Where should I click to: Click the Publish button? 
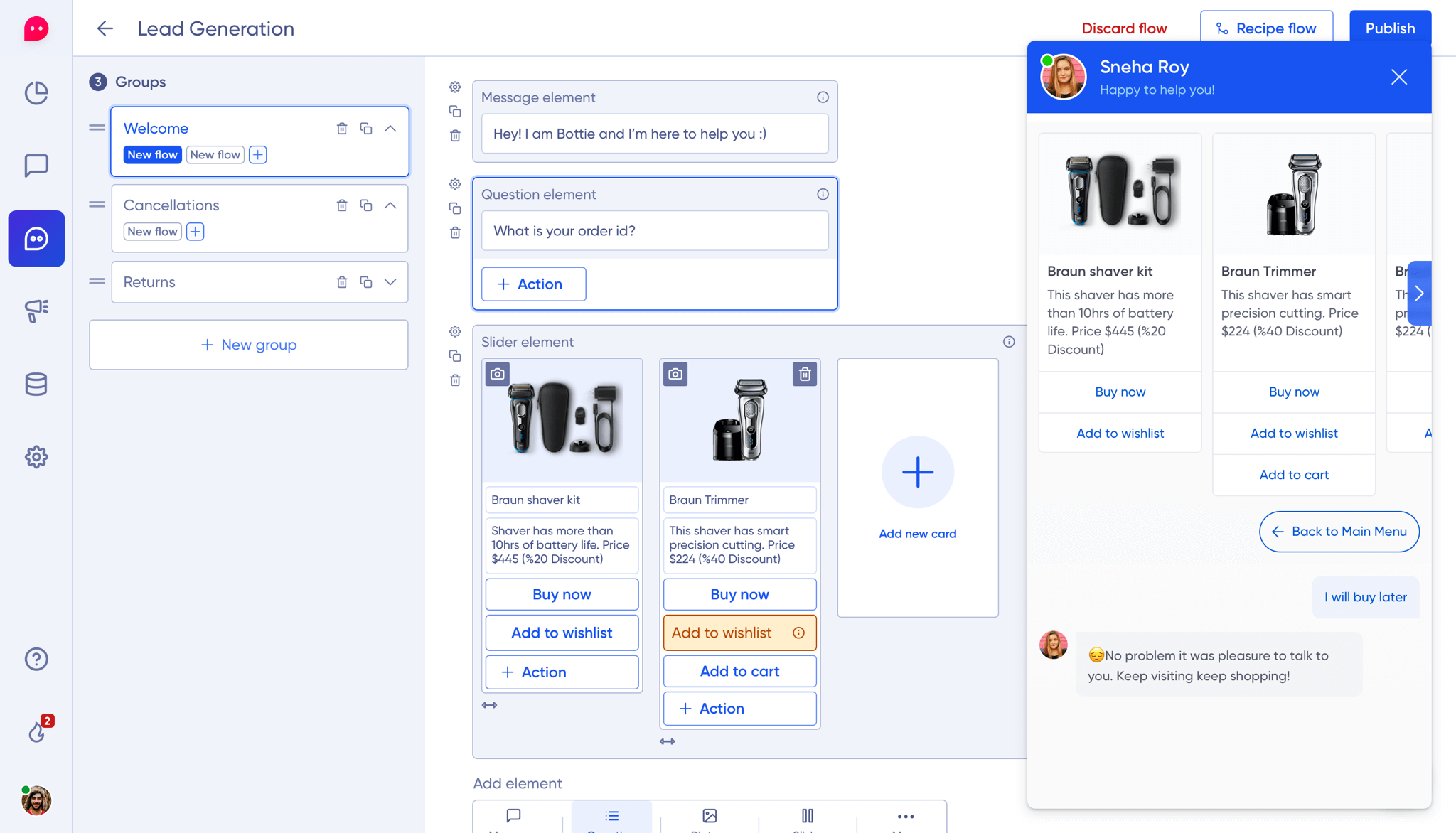click(1390, 28)
